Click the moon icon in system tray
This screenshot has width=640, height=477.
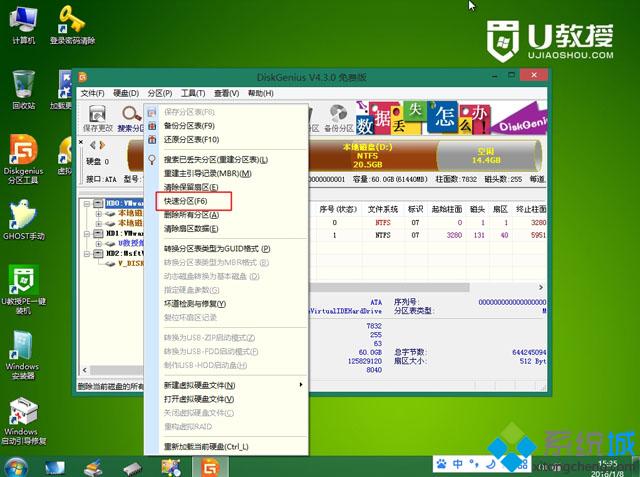point(491,464)
